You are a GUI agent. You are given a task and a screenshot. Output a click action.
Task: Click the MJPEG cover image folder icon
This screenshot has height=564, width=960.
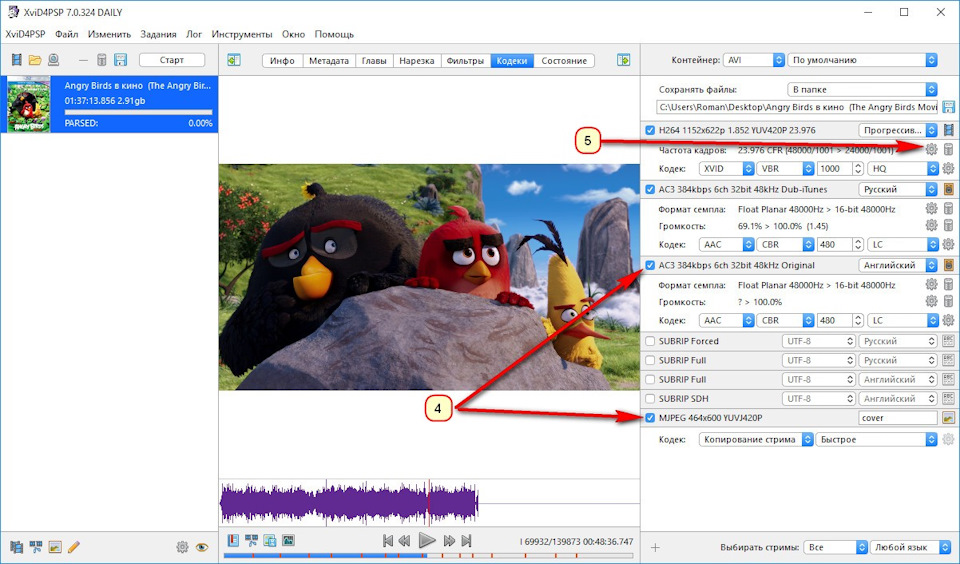click(x=948, y=418)
